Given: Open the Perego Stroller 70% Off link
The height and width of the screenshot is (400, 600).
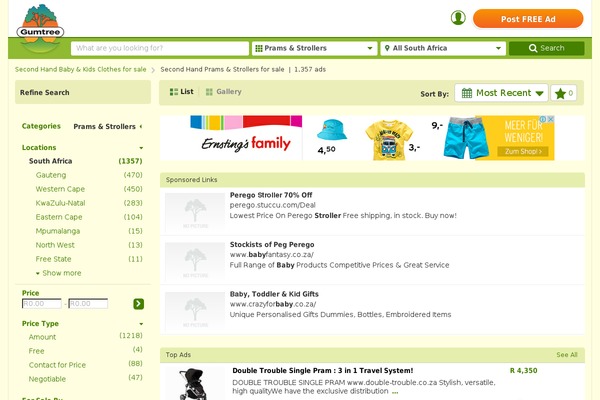Looking at the screenshot, I should click(271, 195).
